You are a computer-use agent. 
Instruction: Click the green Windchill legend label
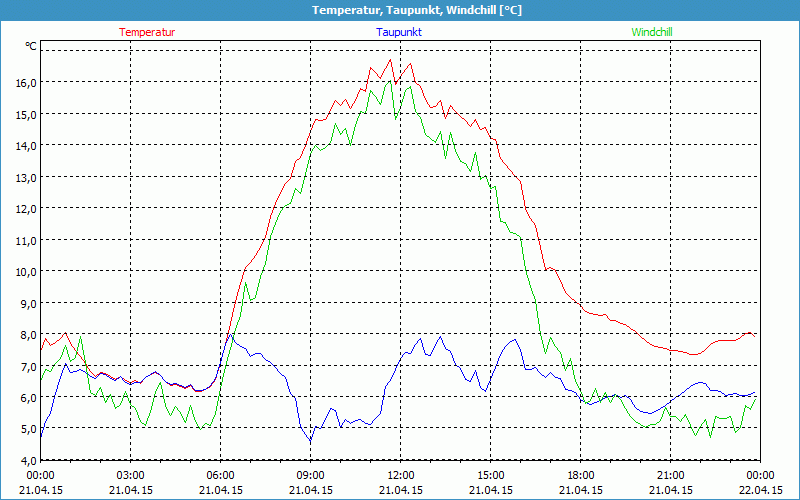[651, 32]
